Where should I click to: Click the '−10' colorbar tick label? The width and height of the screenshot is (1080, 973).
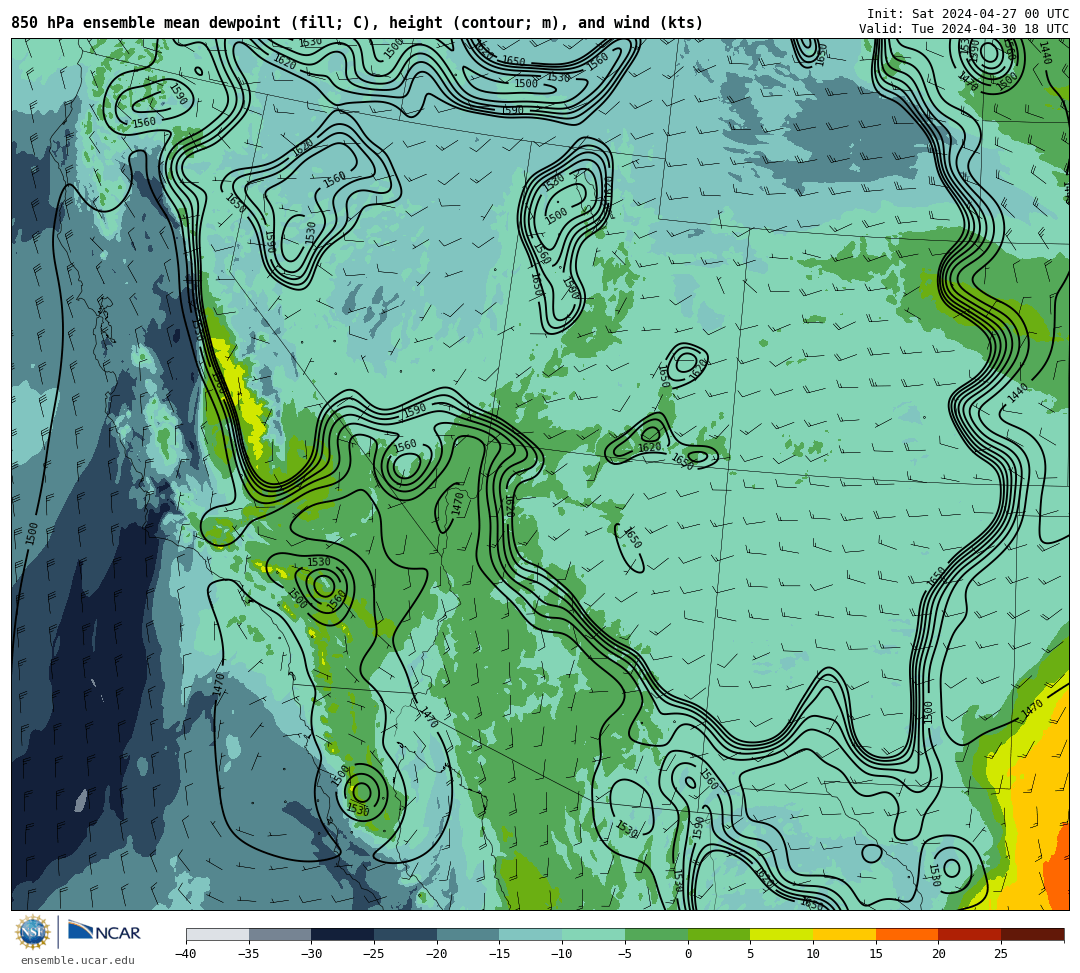coord(561,954)
